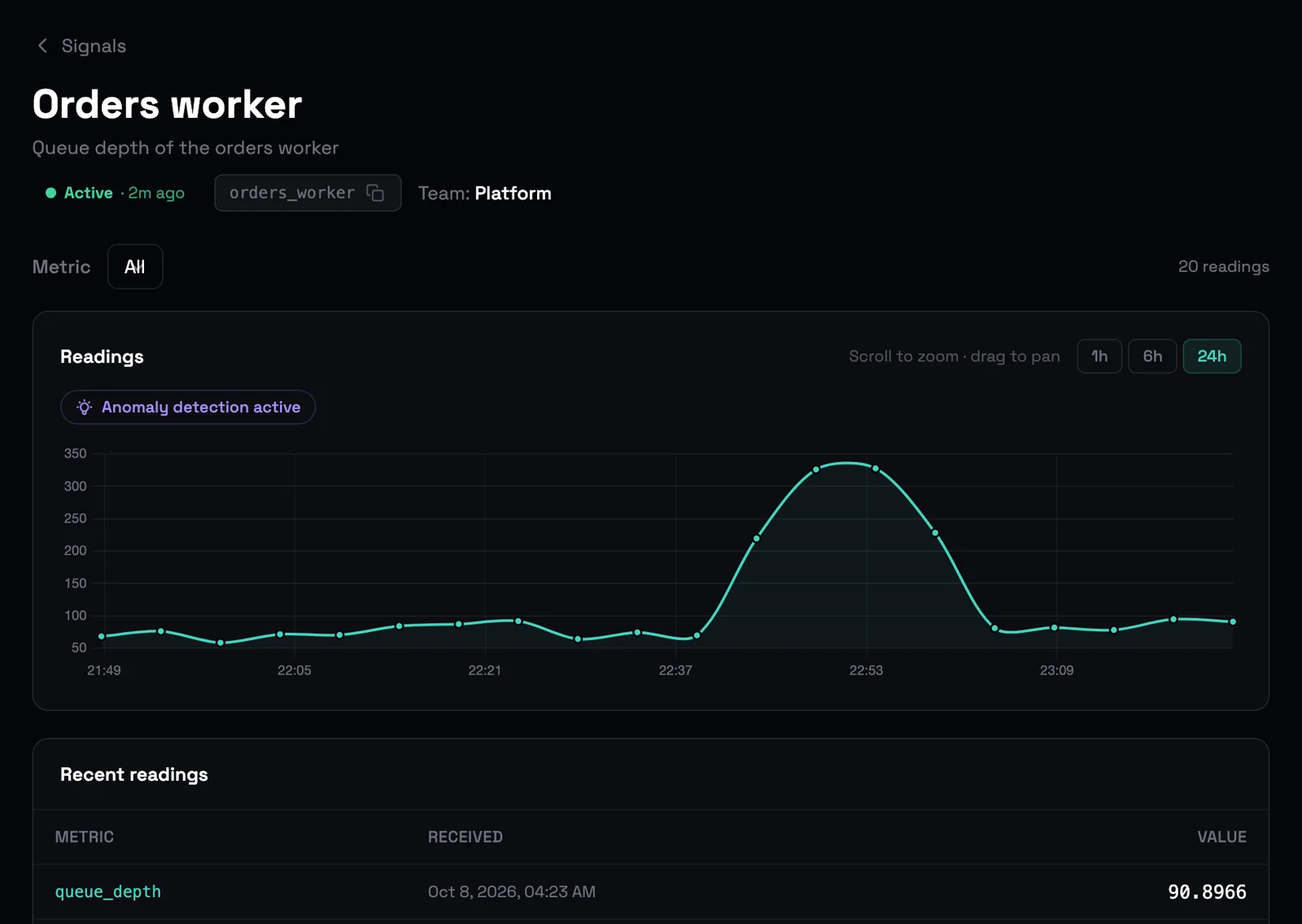This screenshot has width=1302, height=924.
Task: Click the last data point on the chart
Action: (1233, 621)
